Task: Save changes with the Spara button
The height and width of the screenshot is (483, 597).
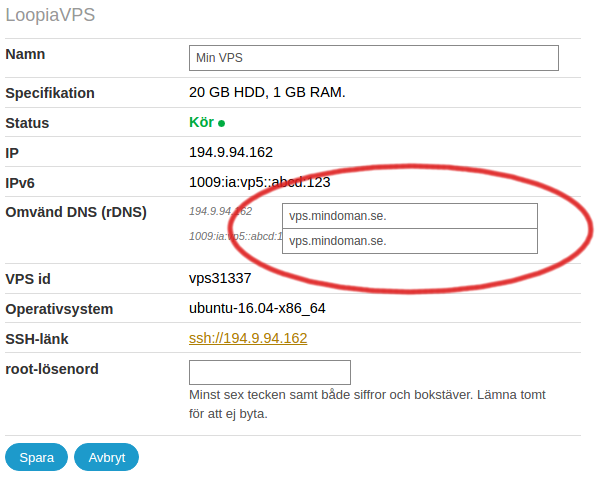Action: pyautogui.click(x=37, y=457)
